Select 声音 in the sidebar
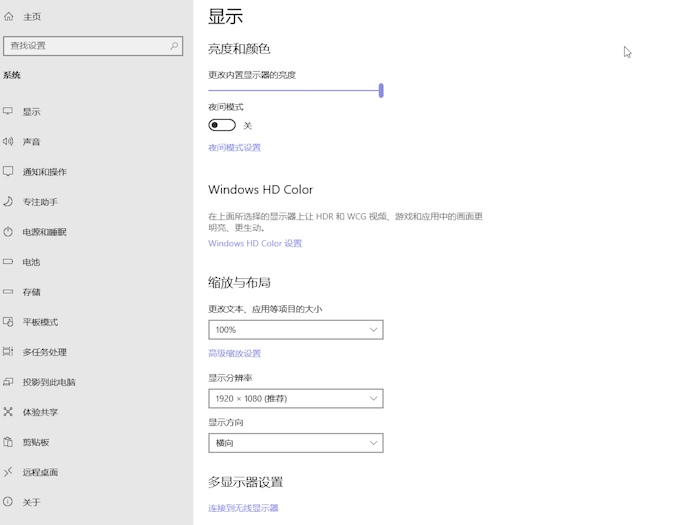The image size is (700, 525). tap(32, 142)
